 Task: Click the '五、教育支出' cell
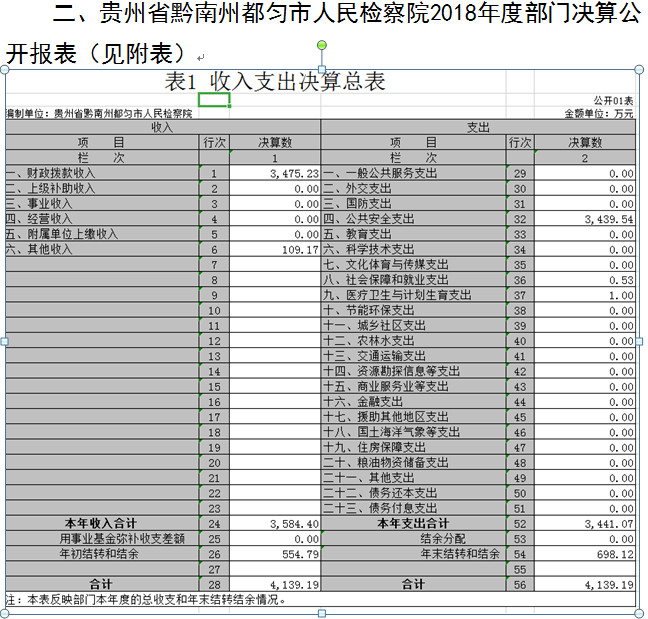(413, 234)
